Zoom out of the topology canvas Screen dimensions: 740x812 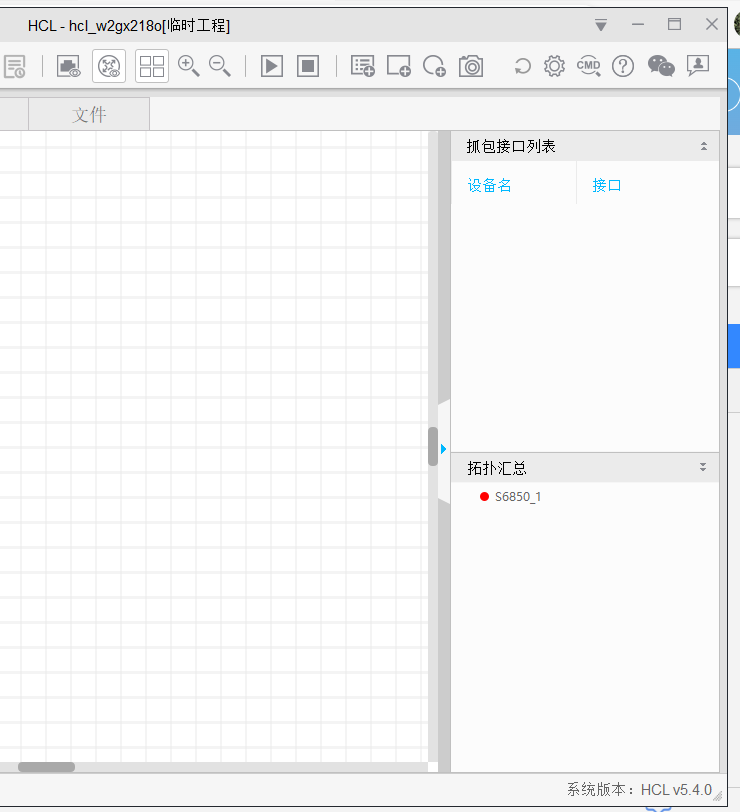point(220,66)
